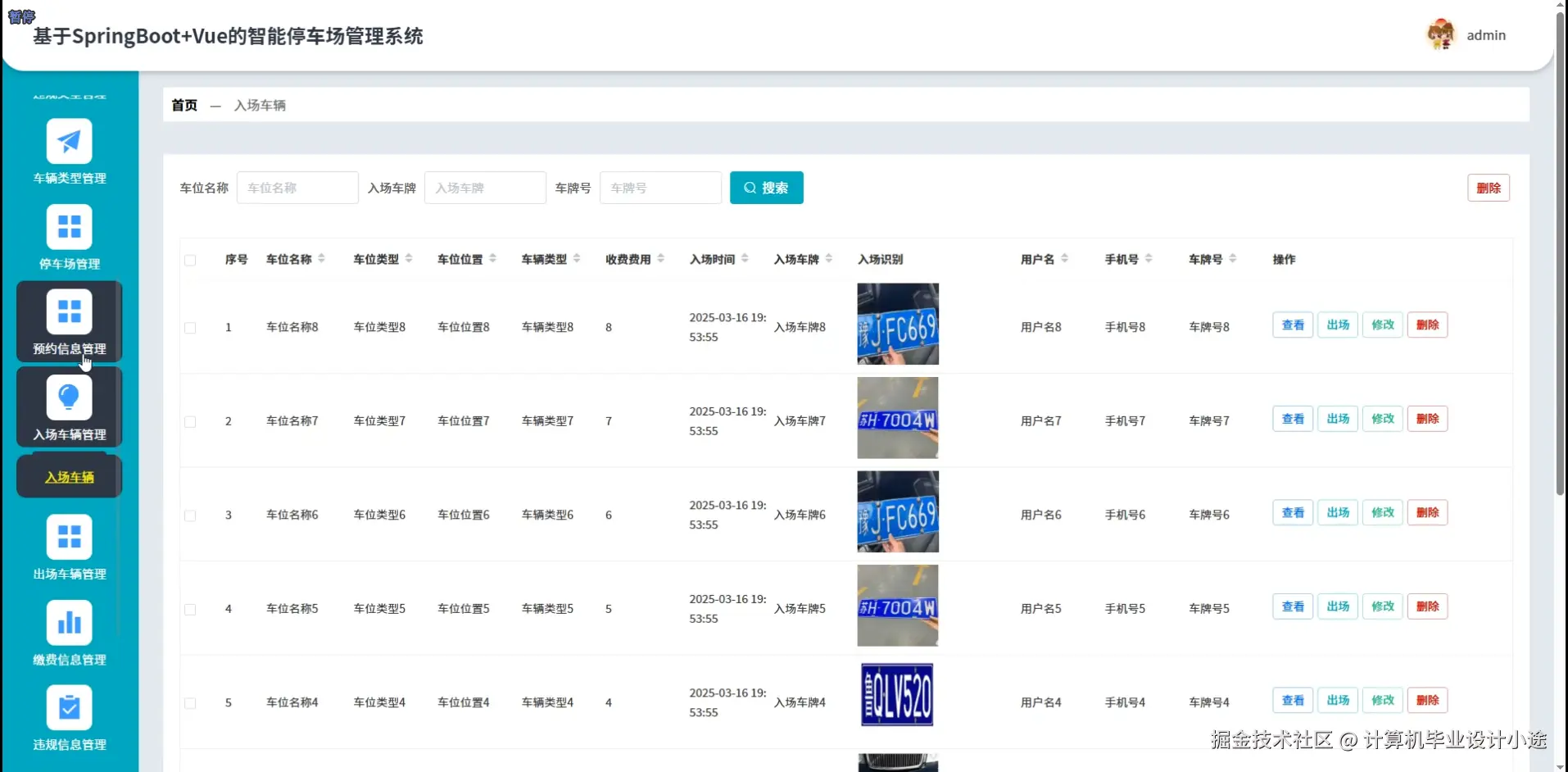Open 车辆类型管理 via the paper plane icon
Image resolution: width=1568 pixels, height=772 pixels.
69,141
